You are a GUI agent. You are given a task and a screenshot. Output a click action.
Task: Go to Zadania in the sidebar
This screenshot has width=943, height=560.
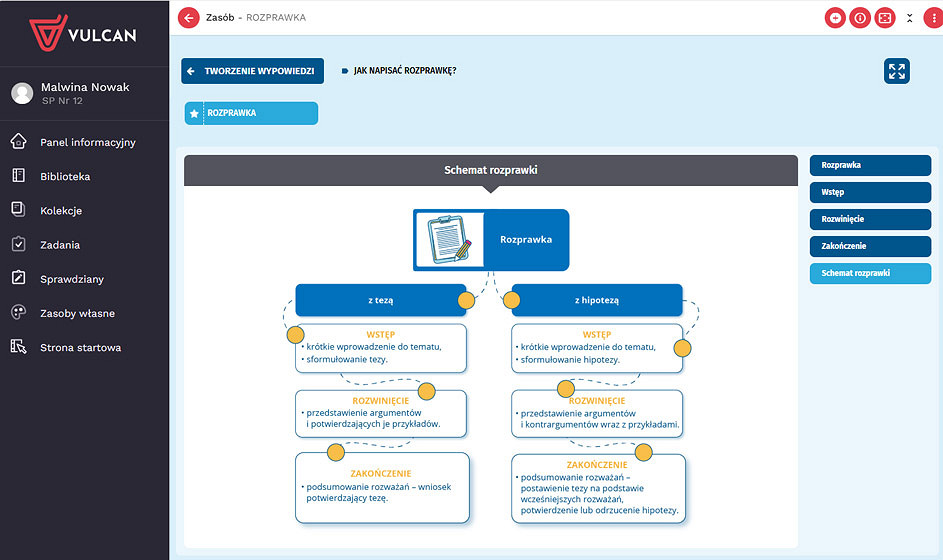coord(60,245)
